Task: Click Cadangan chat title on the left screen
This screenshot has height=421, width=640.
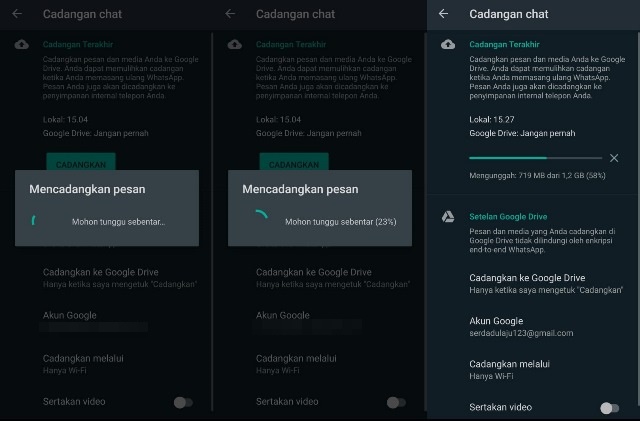Action: pyautogui.click(x=82, y=14)
